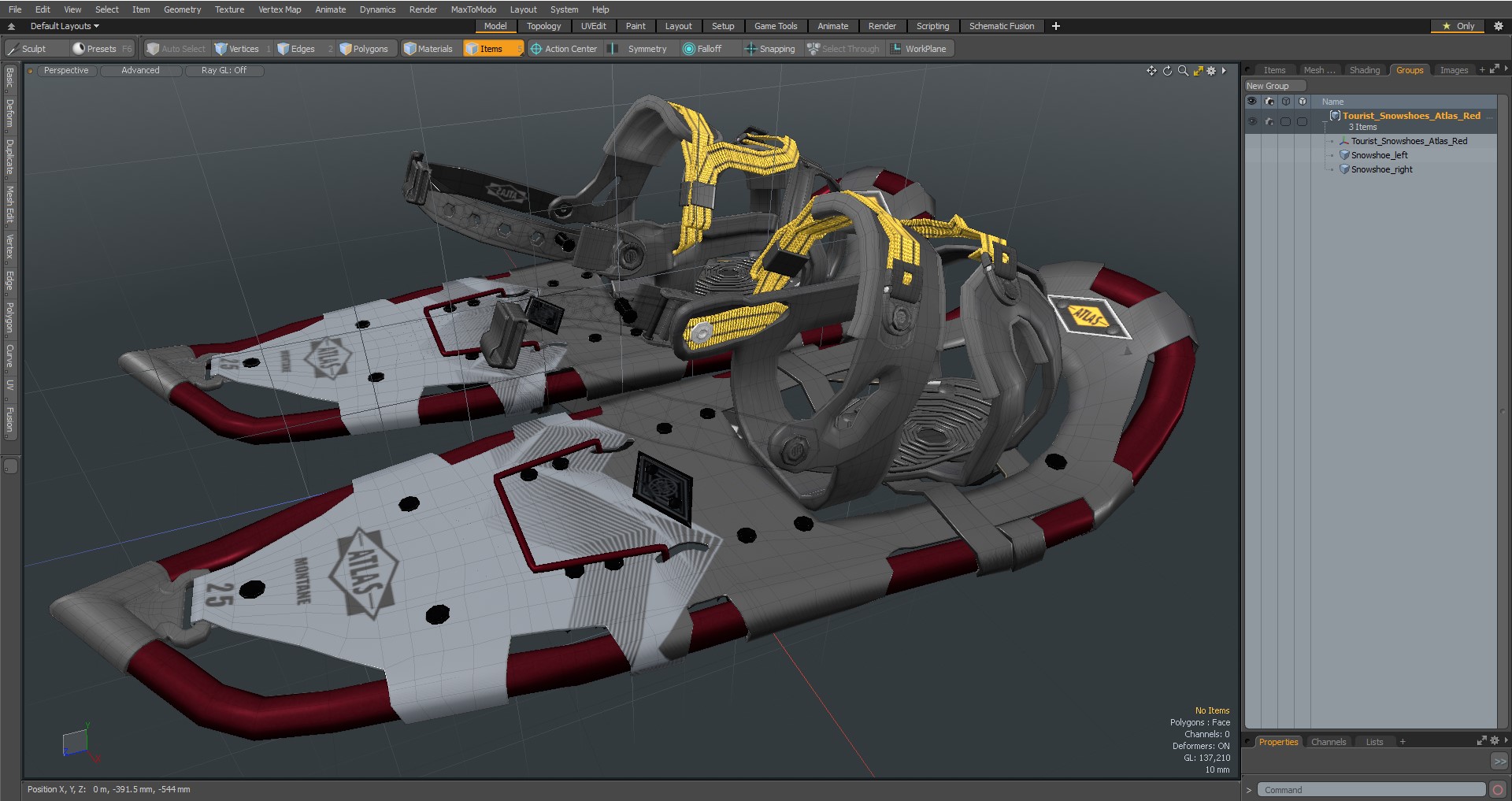Image resolution: width=1512 pixels, height=801 pixels.
Task: Switch to the Schematic Fusion layout tab
Action: (x=1002, y=26)
